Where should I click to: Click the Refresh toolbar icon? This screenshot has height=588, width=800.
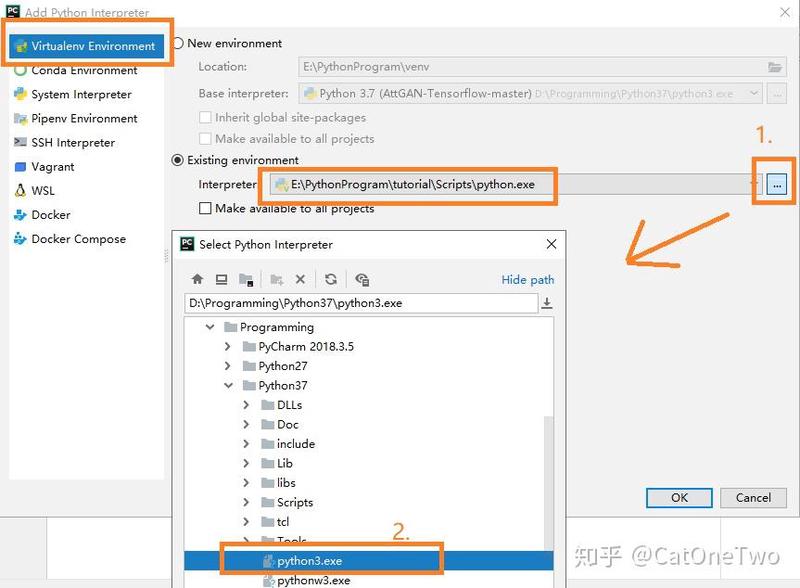click(331, 279)
